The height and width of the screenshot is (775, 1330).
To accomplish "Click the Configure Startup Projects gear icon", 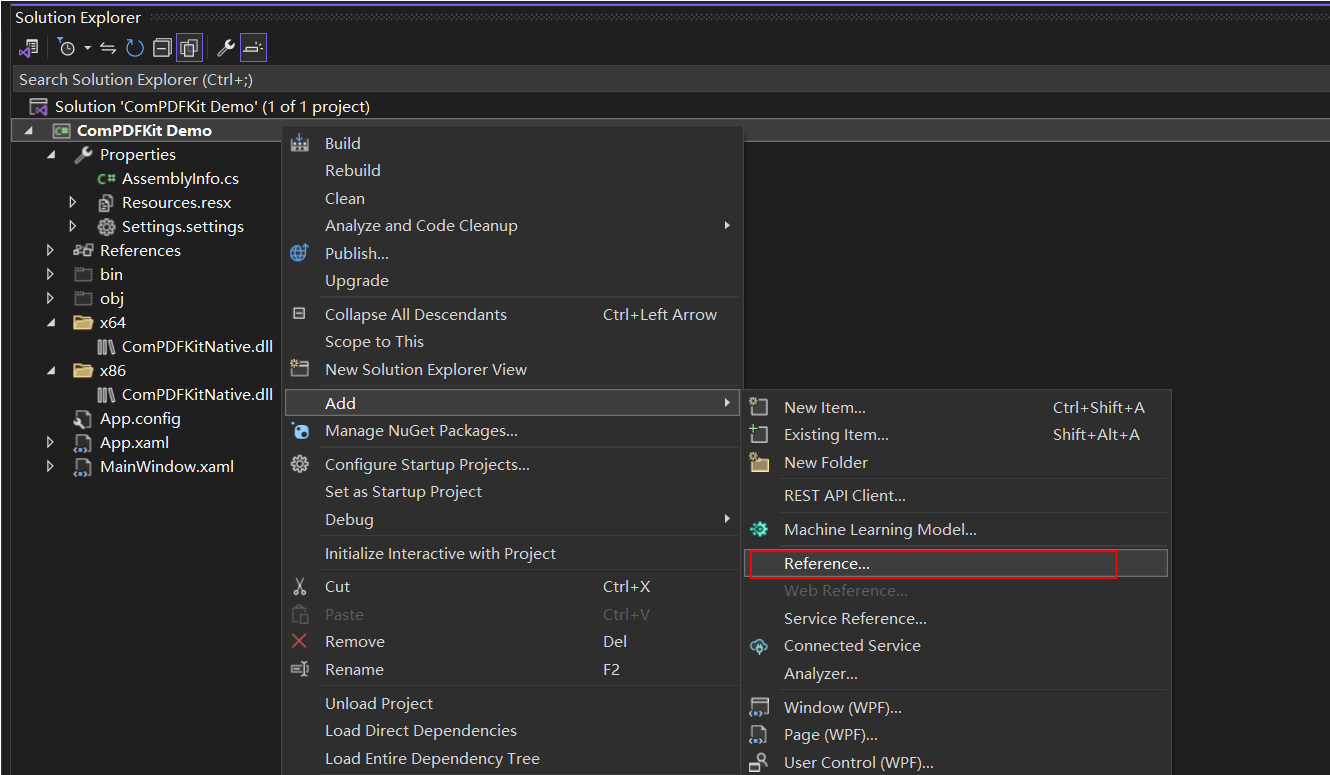I will click(x=300, y=464).
